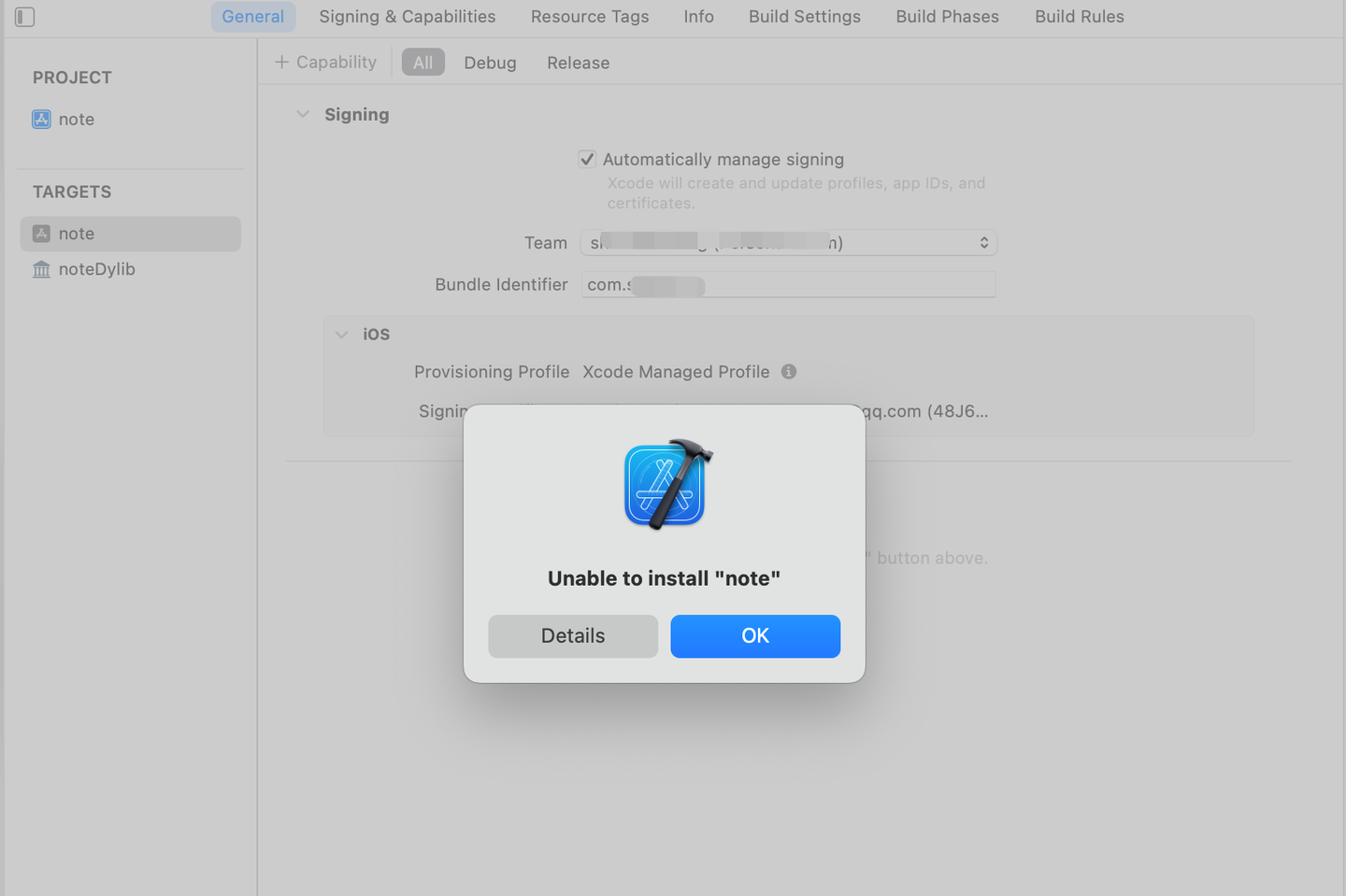This screenshot has height=896, width=1346.
Task: Collapse the iOS provisioning section
Action: coord(341,334)
